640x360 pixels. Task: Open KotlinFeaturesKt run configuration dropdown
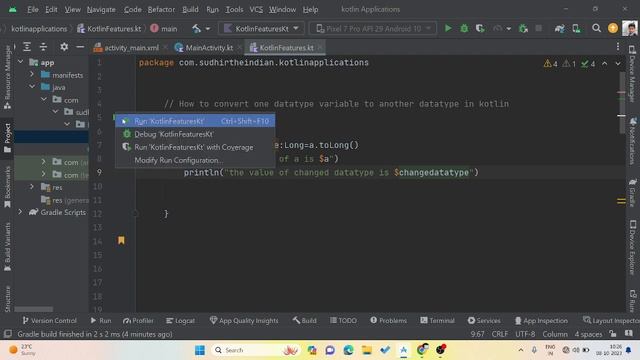pyautogui.click(x=262, y=29)
